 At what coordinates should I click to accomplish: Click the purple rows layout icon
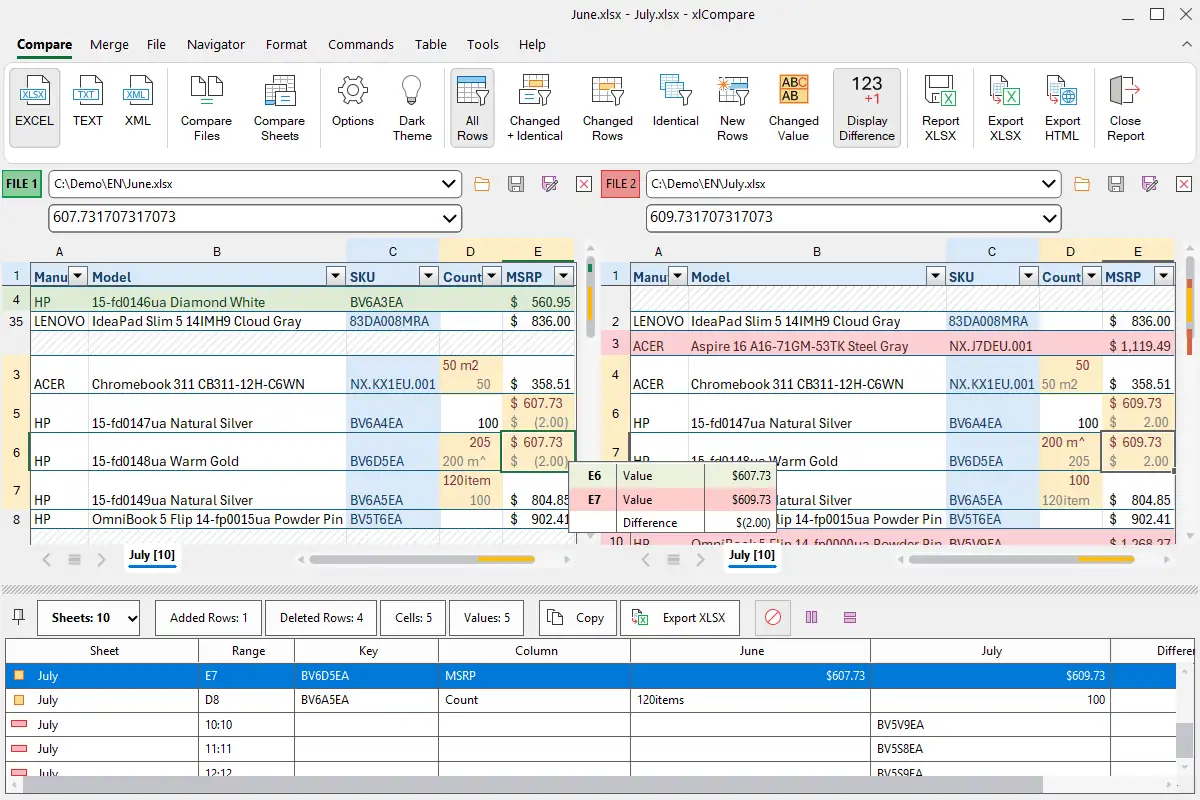tap(850, 618)
